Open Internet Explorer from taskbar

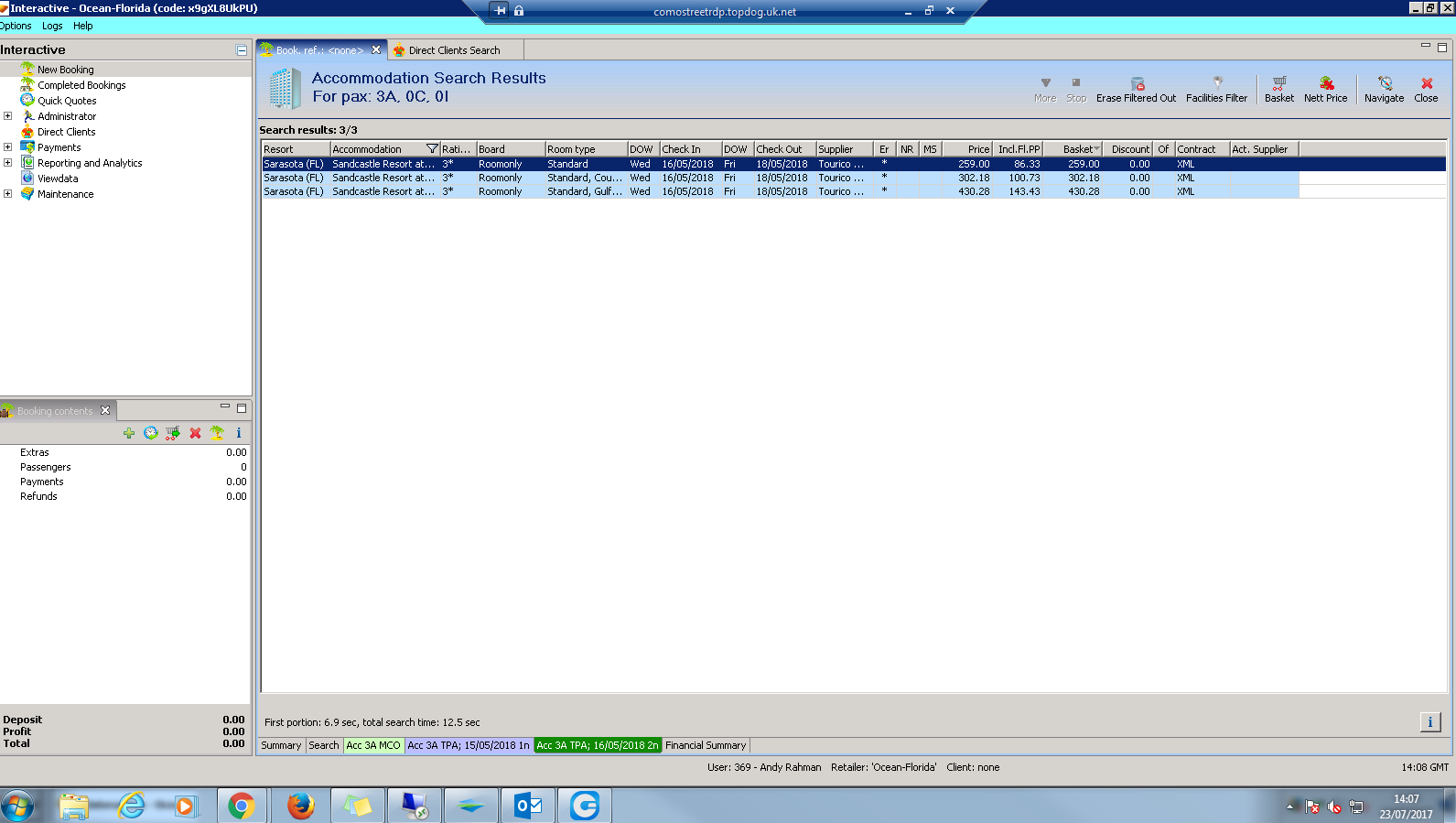[131, 806]
